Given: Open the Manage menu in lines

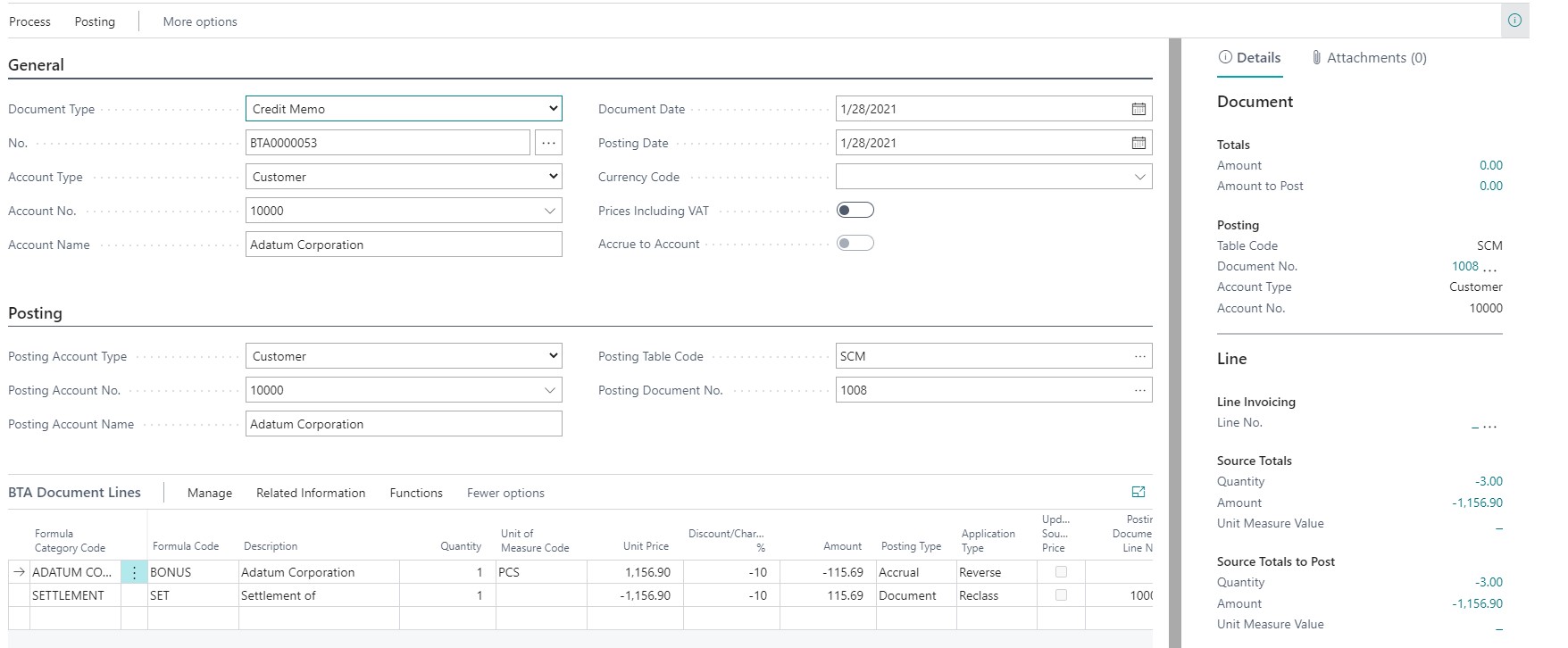Looking at the screenshot, I should coord(210,493).
